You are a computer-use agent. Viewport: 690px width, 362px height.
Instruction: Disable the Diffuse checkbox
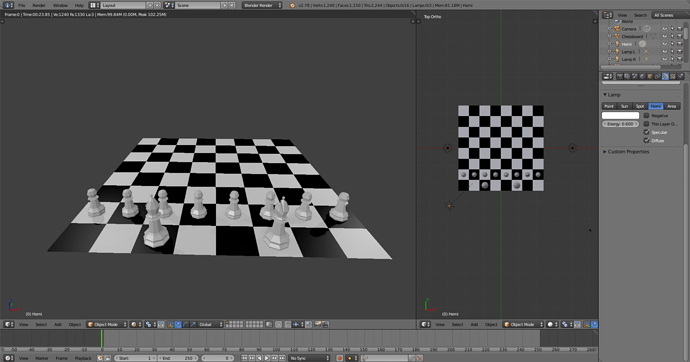tap(646, 140)
